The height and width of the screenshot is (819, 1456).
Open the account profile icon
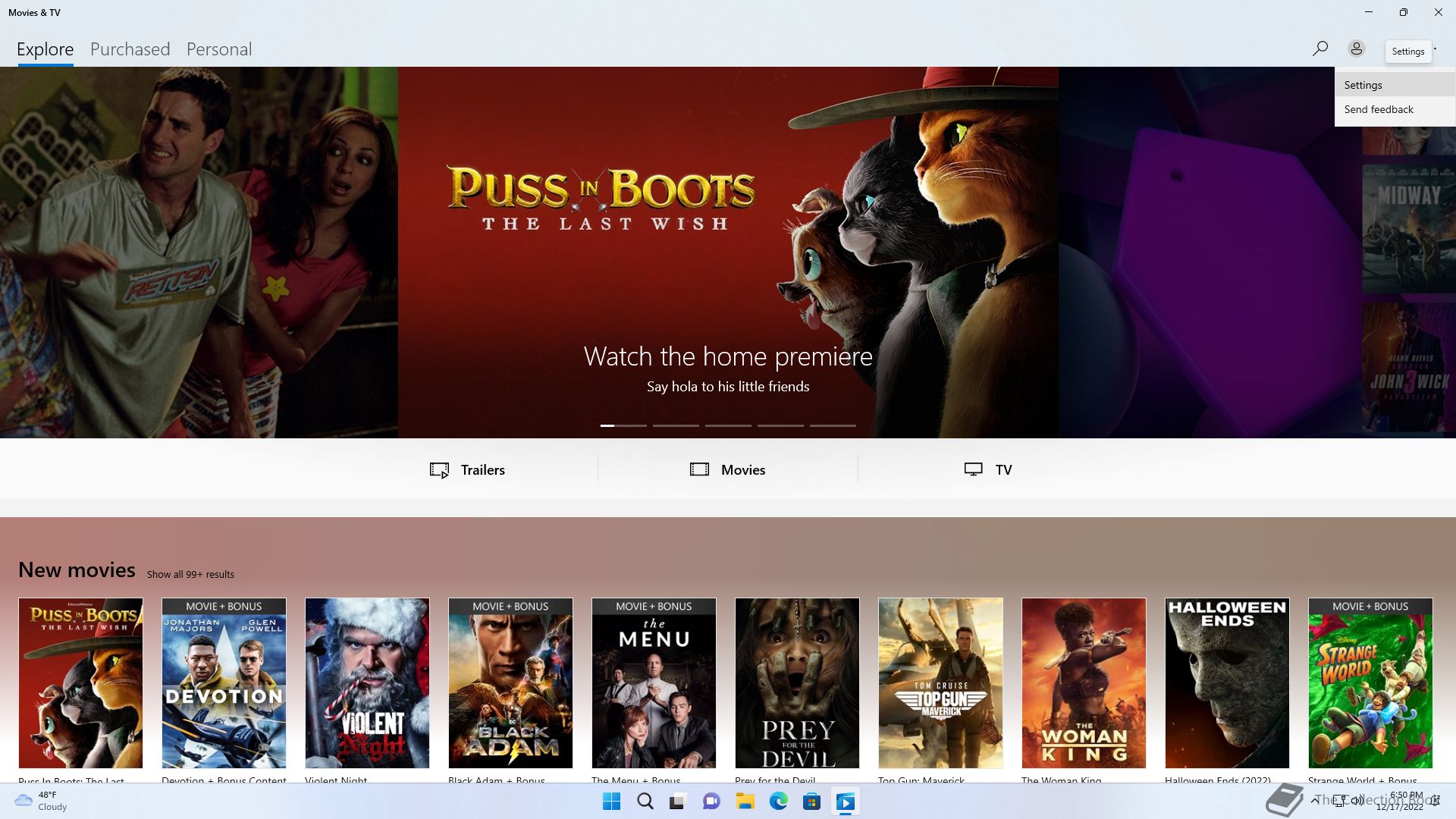click(x=1357, y=49)
